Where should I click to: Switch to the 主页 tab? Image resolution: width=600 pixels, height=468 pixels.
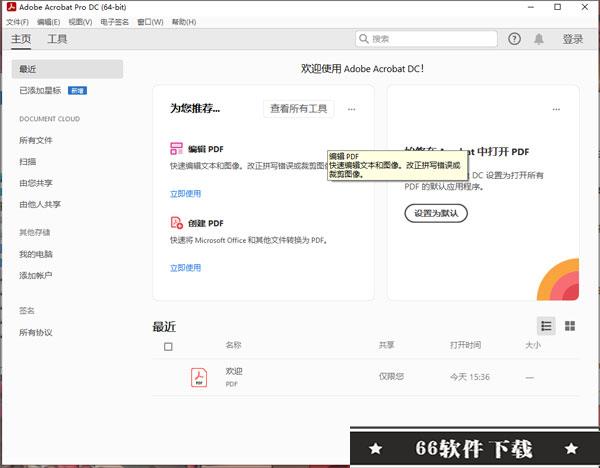pos(21,39)
